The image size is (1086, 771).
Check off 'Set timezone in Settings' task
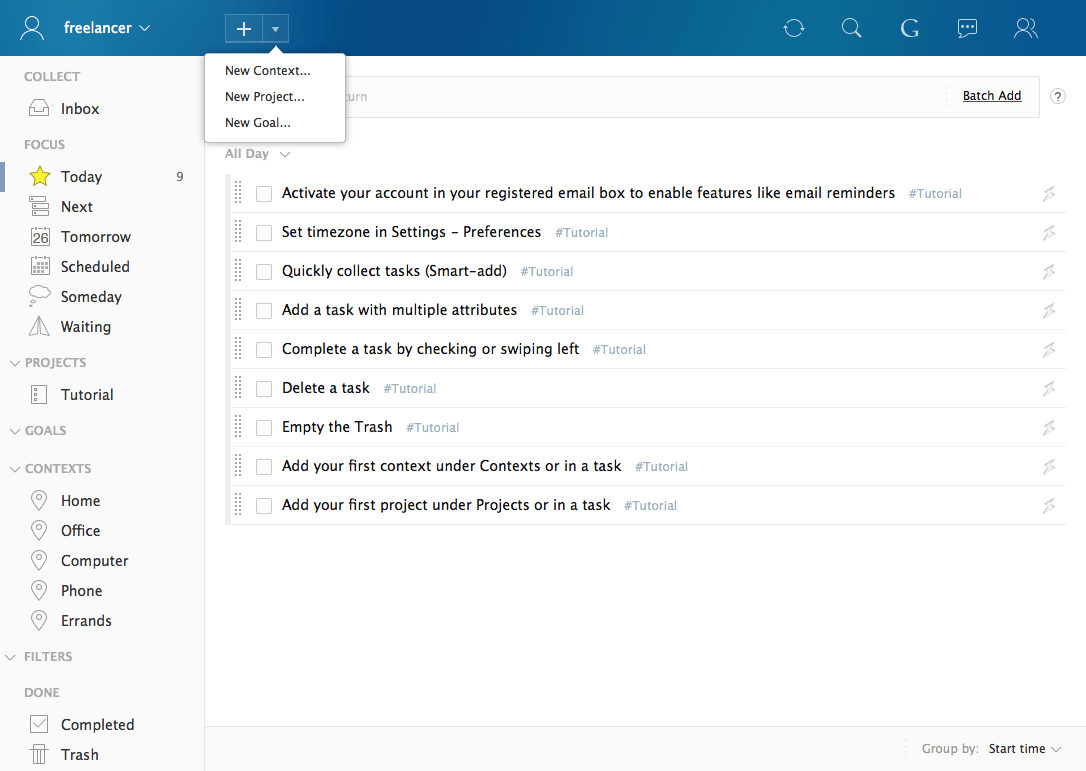pyautogui.click(x=264, y=233)
